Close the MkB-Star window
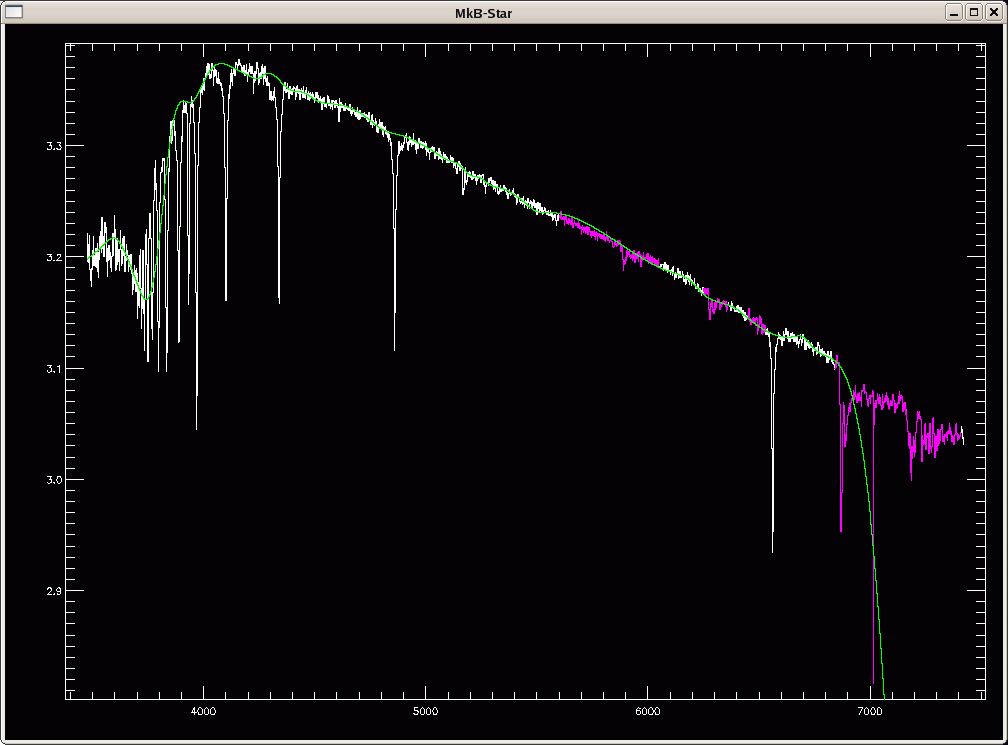1008x745 pixels. [992, 11]
